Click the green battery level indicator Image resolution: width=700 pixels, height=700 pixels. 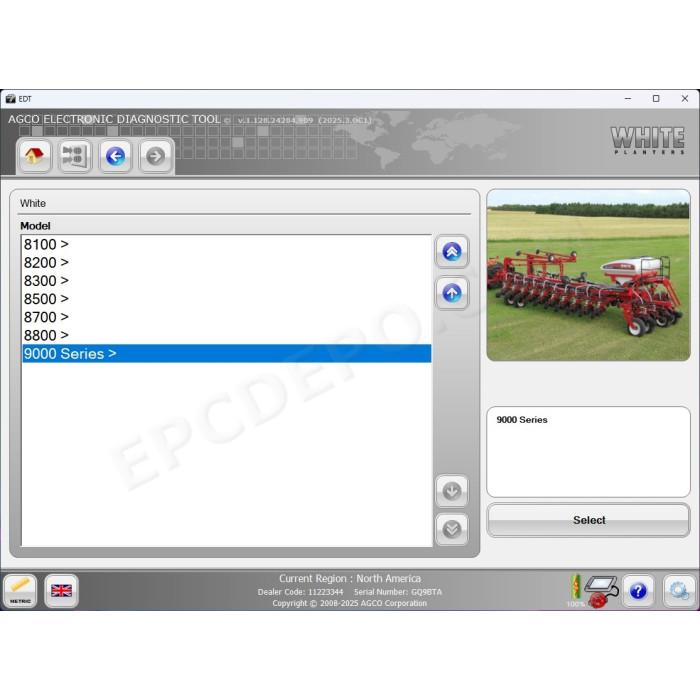[576, 588]
